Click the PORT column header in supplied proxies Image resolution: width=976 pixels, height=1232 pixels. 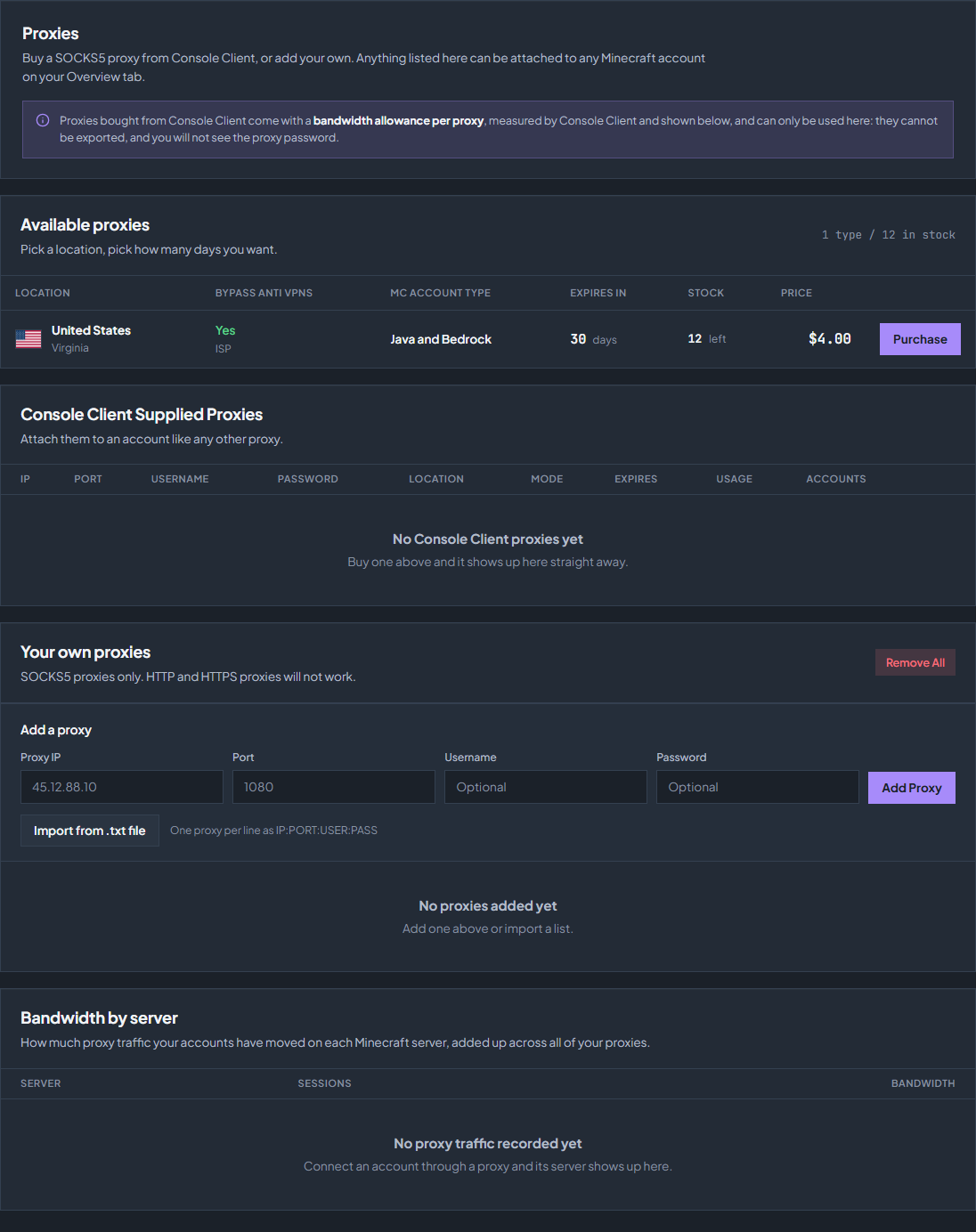[88, 479]
